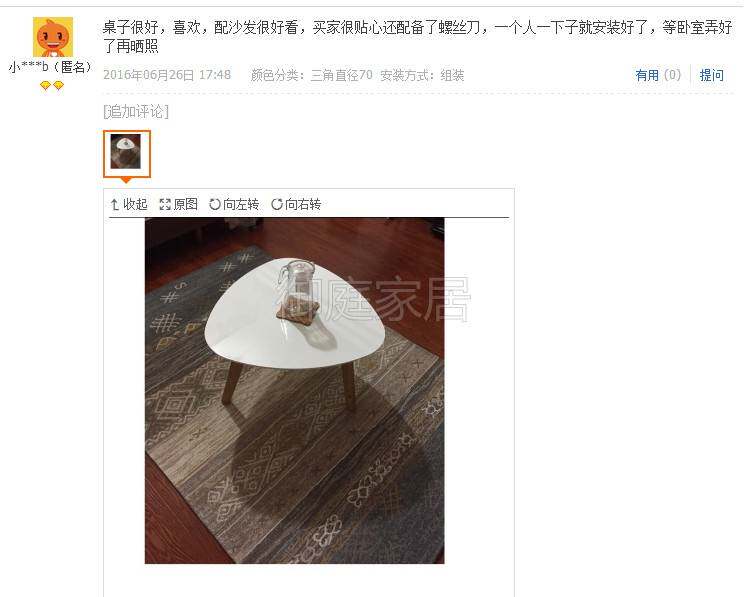
Task: Click the up-arrow icon beside 收起
Action: tap(114, 205)
